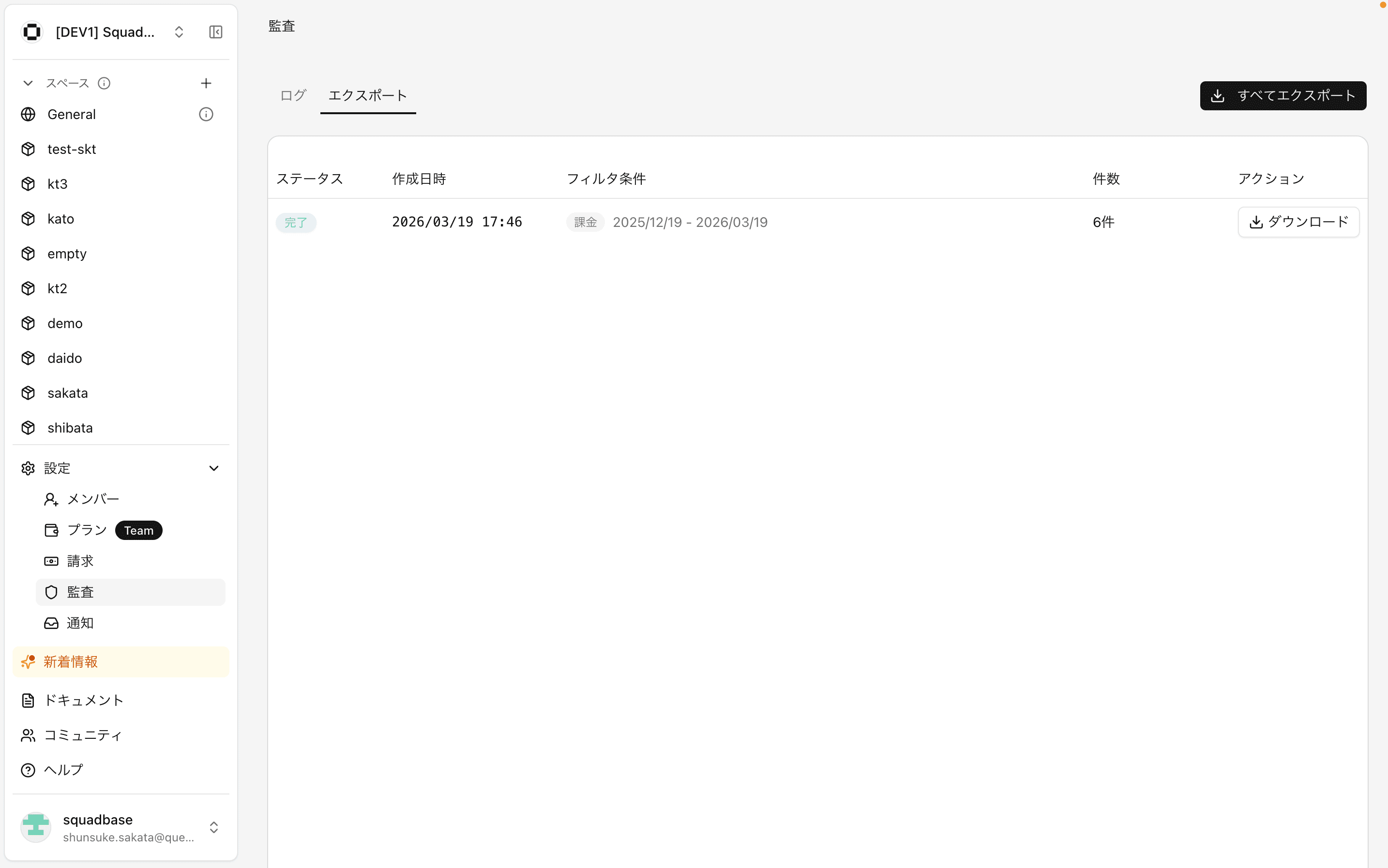
Task: Collapse the スペース list chevron
Action: coord(28,83)
